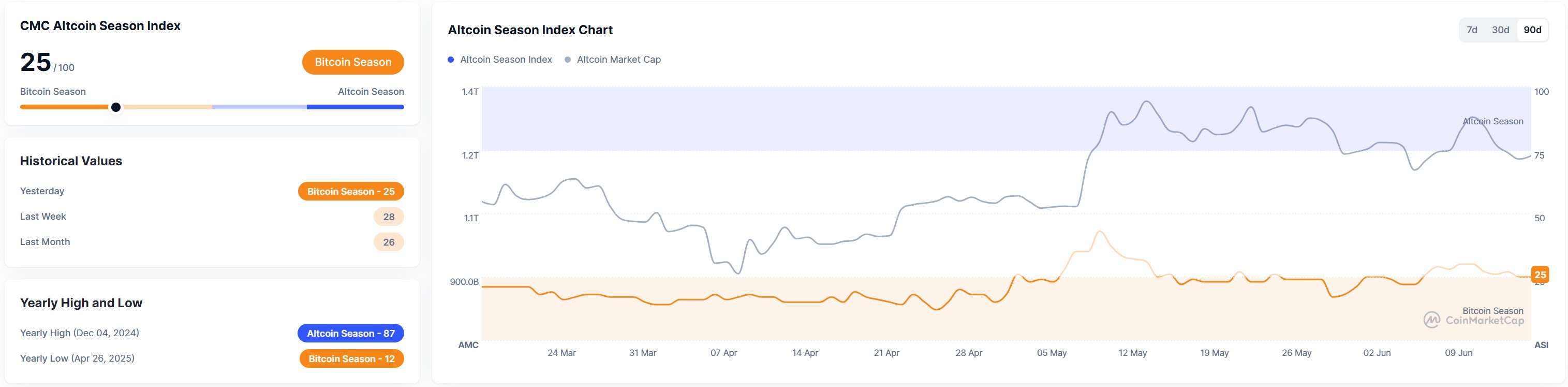1568x387 pixels.
Task: Click the 02 Jun axis date
Action: coord(1376,353)
